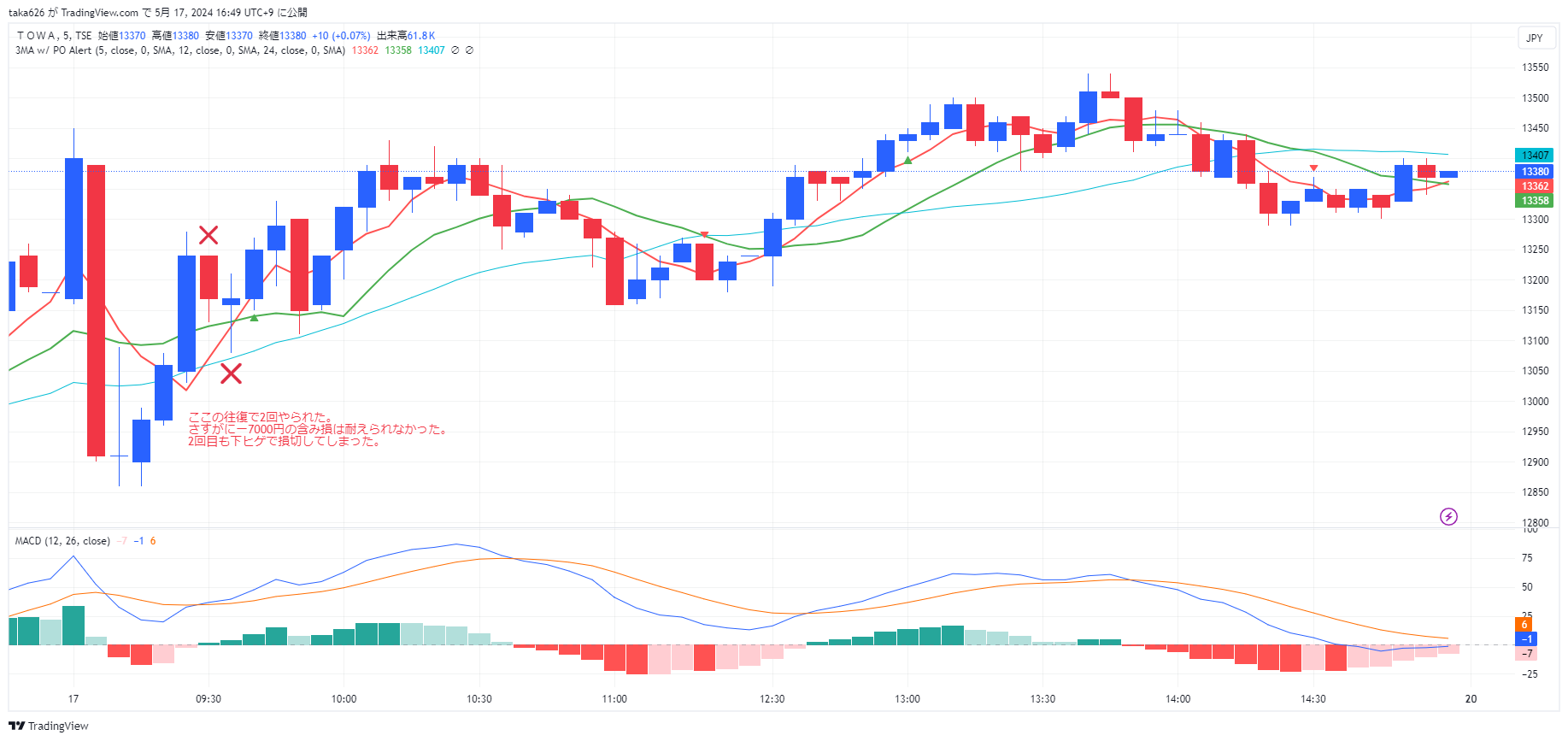
Task: Click the taka626 username in header
Action: tap(26, 13)
